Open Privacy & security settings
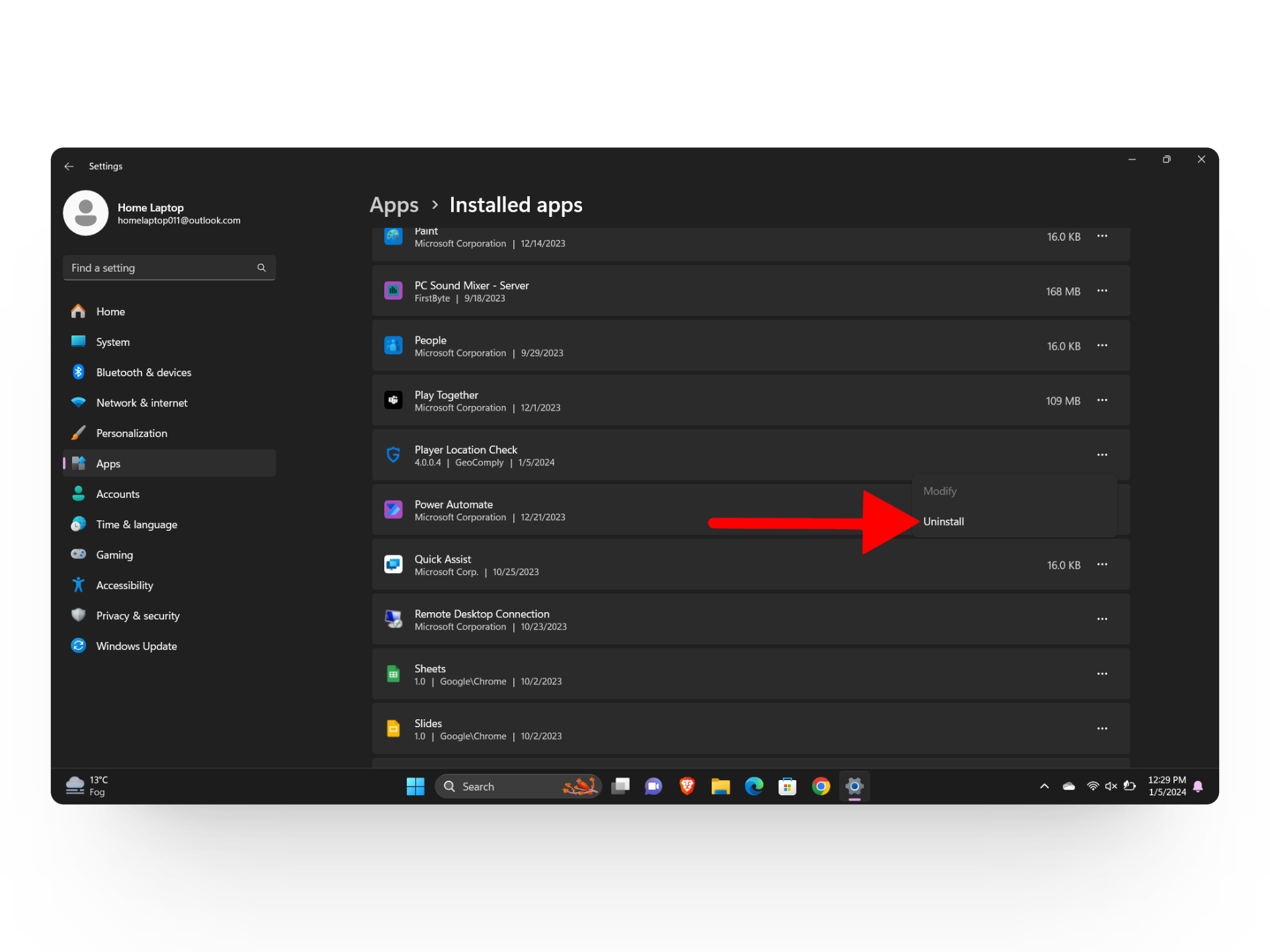The height and width of the screenshot is (952, 1270). [138, 615]
